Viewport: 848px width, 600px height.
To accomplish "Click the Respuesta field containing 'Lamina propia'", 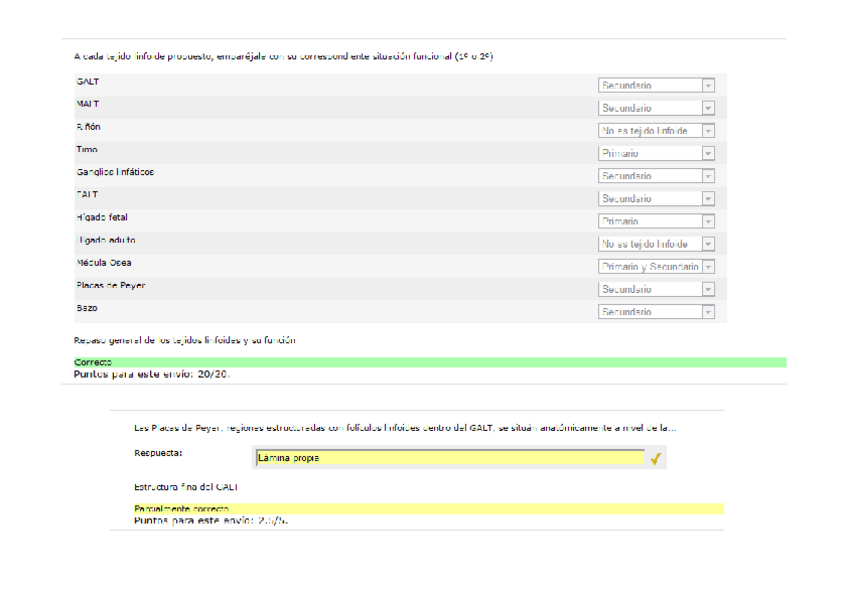I will (449, 458).
